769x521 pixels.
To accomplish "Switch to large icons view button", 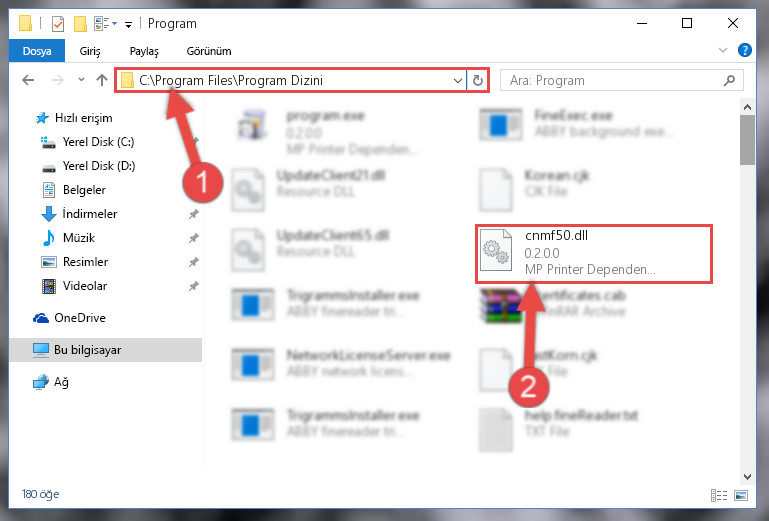I will [x=741, y=495].
